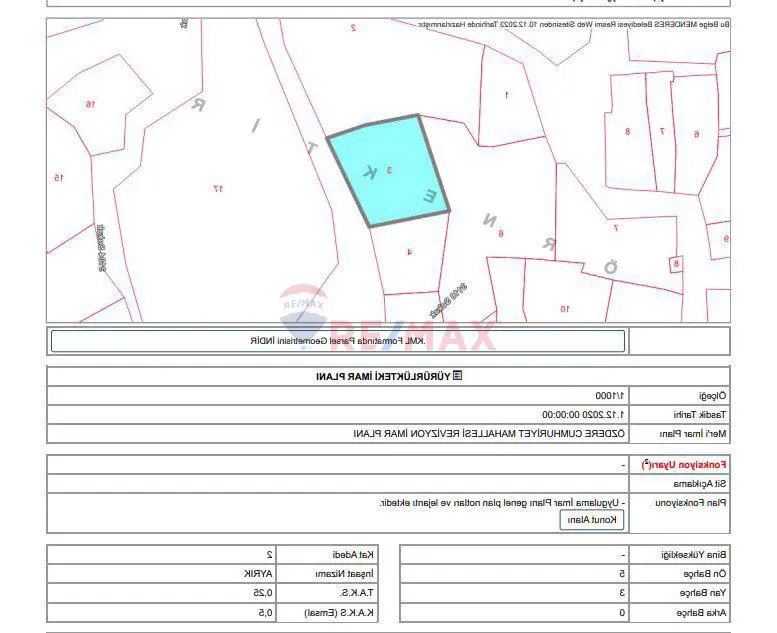Click parcel number 15 on the map
This screenshot has width=777, height=633.
58,177
